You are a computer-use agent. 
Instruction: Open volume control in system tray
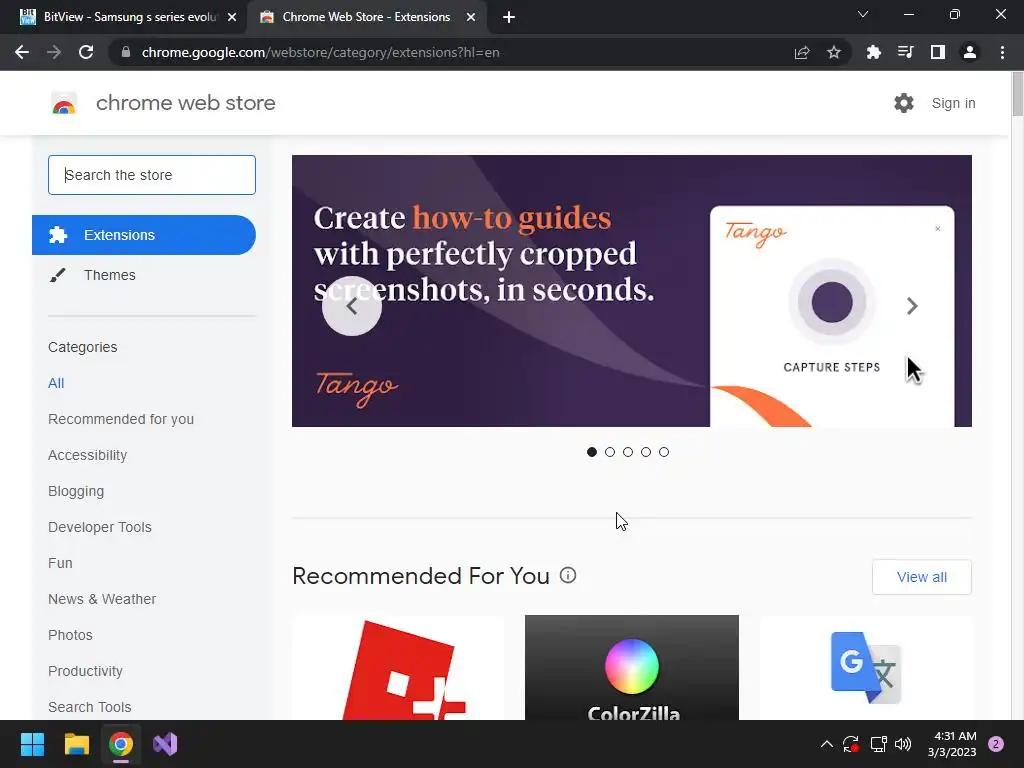(x=903, y=744)
